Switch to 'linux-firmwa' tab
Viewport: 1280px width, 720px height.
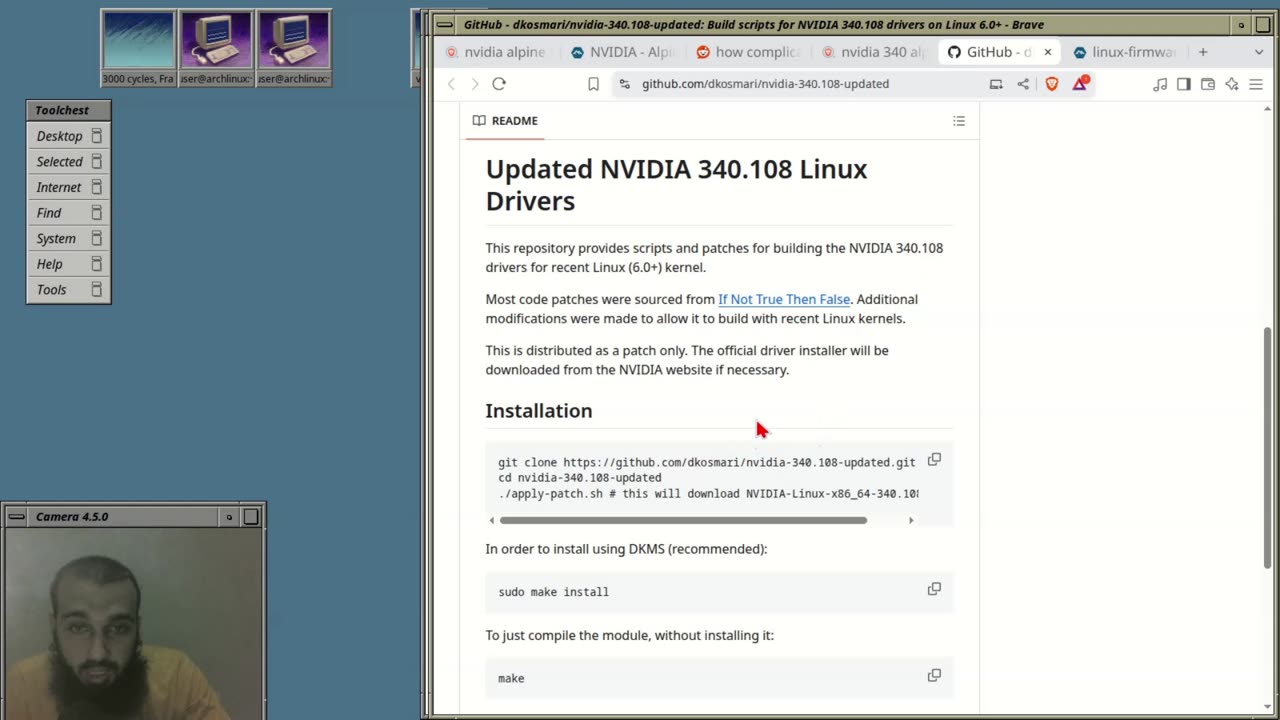click(x=1126, y=52)
